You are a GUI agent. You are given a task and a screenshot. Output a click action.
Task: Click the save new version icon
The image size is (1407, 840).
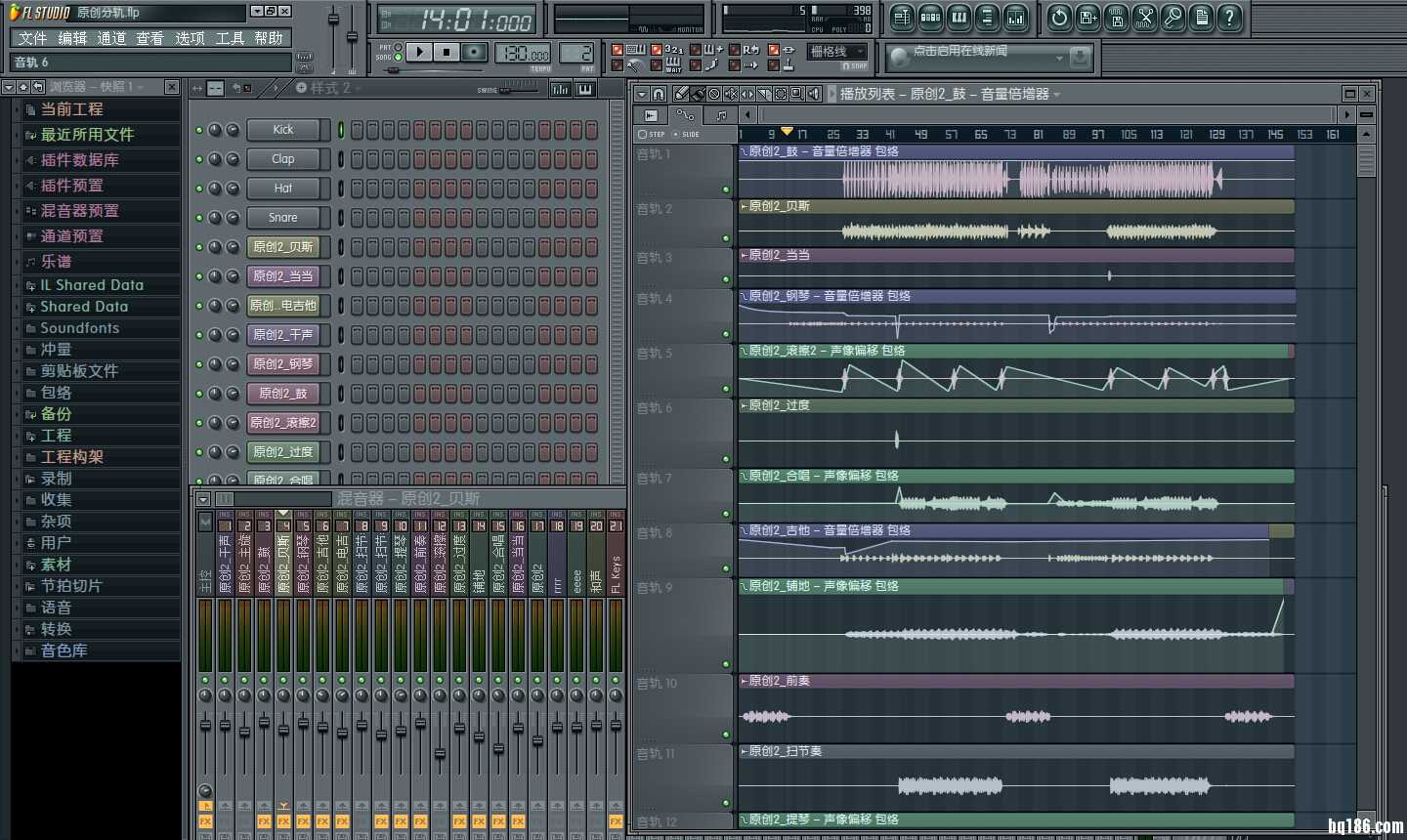coord(1087,17)
